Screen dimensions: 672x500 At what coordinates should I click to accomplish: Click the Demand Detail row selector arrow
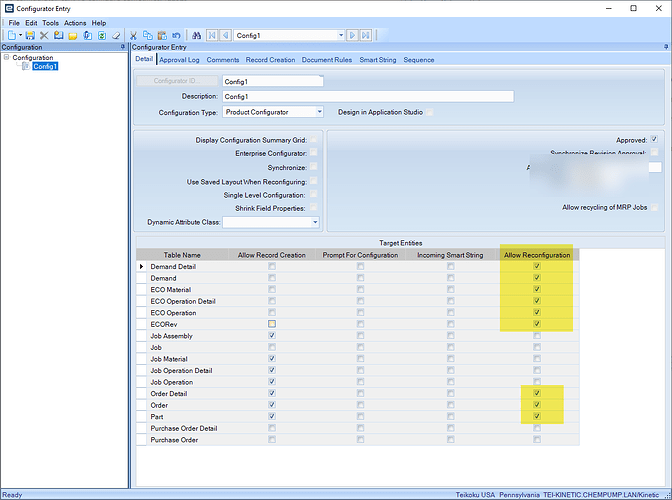tap(141, 266)
